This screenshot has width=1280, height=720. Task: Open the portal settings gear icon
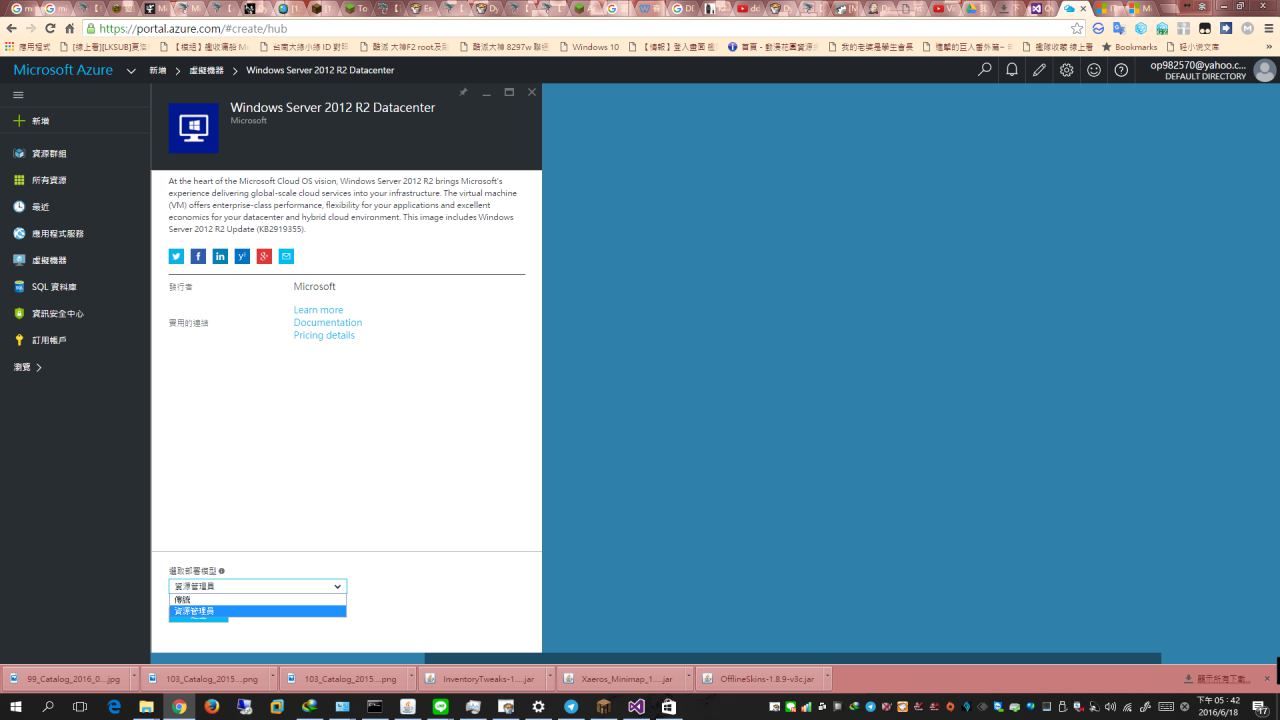[1067, 70]
